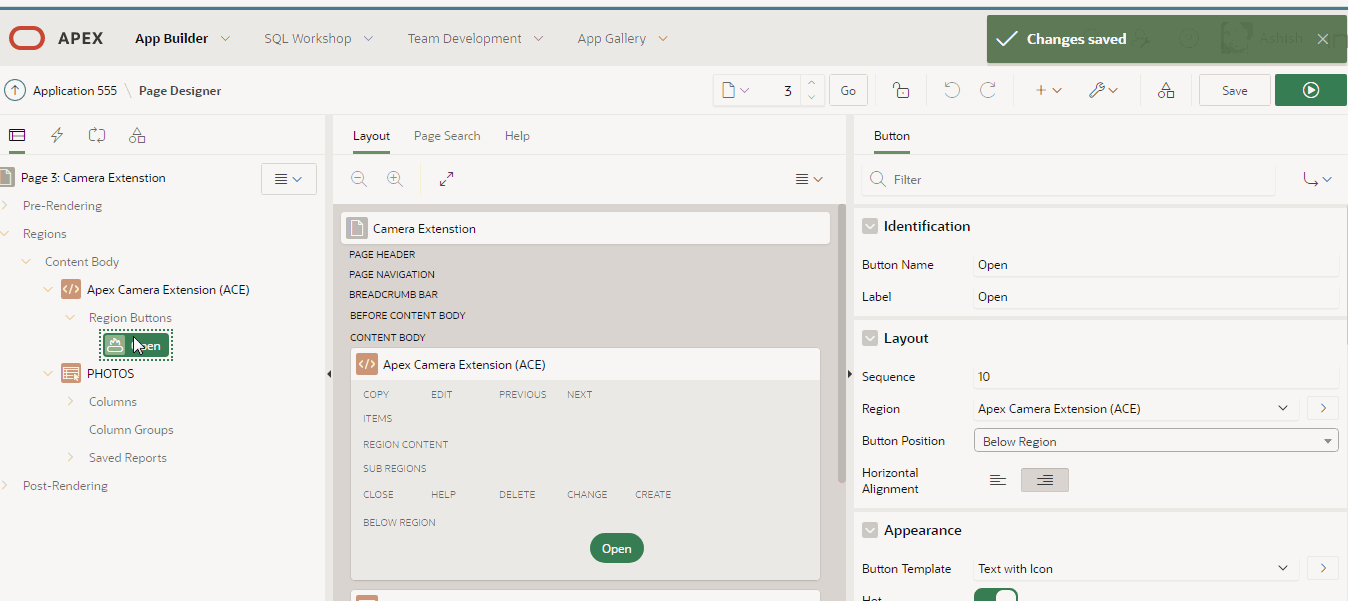Open the Processing tab icon in left pane
This screenshot has width=1348, height=601.
[x=97, y=135]
